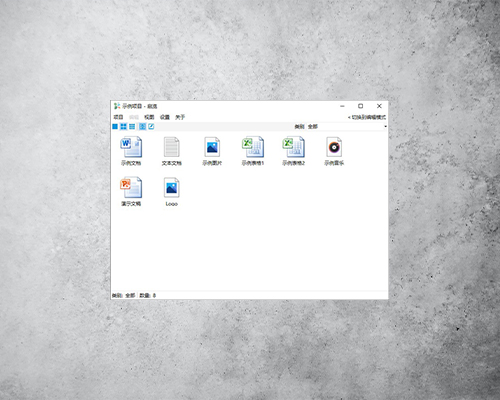Switch to list rows view in toolbar
The image size is (500, 400).
click(x=132, y=127)
